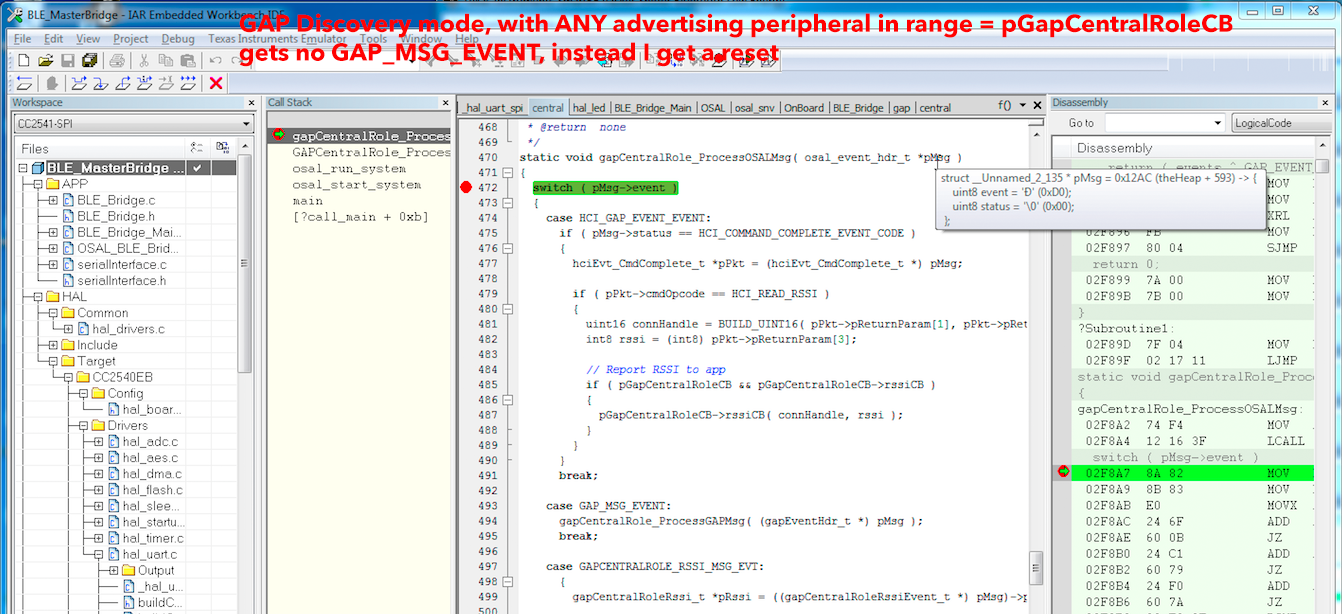Click the Cut scissors icon
Image resolution: width=1342 pixels, height=614 pixels.
coord(144,61)
